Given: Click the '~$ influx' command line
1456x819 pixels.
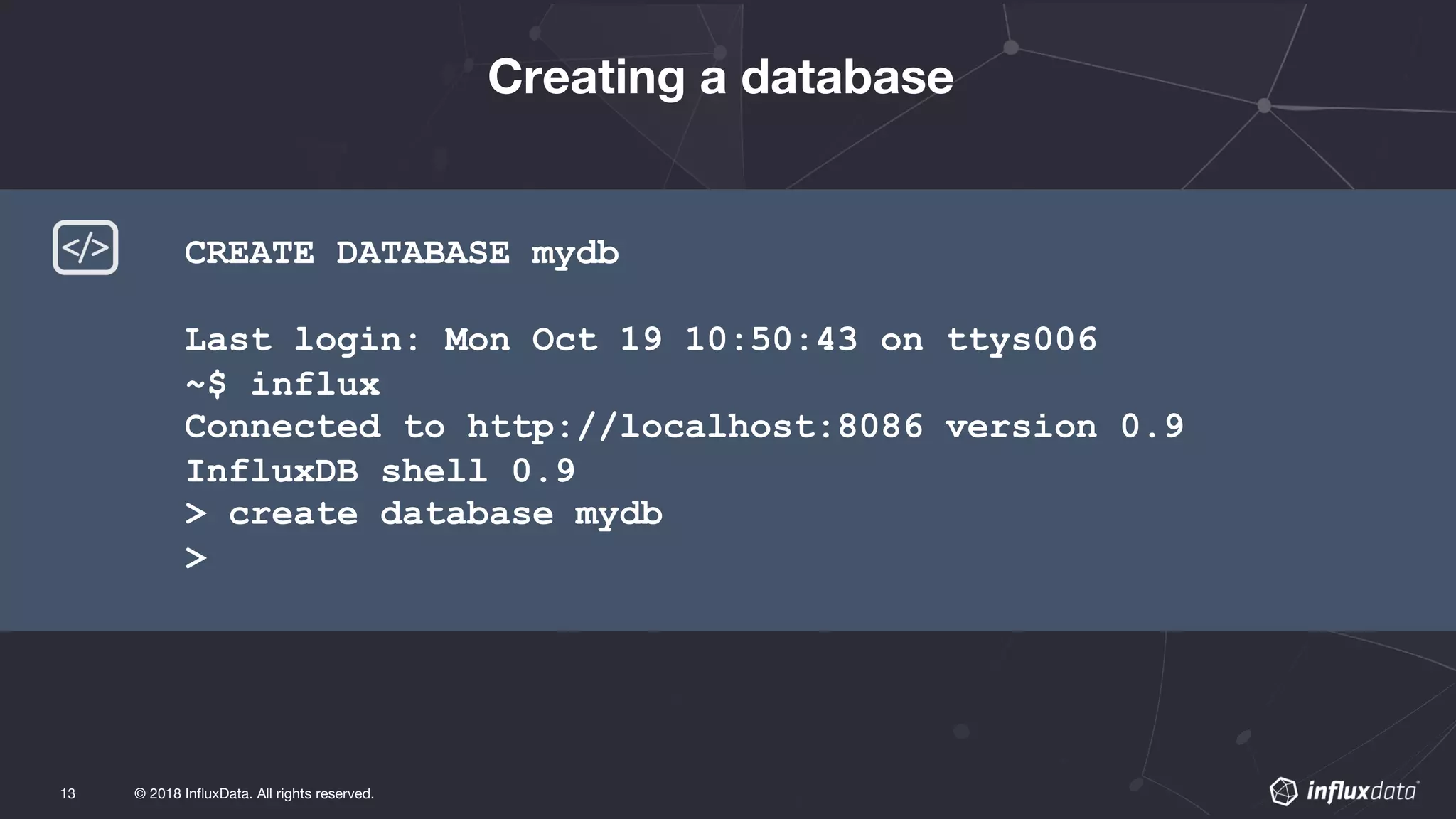Looking at the screenshot, I should (x=282, y=385).
